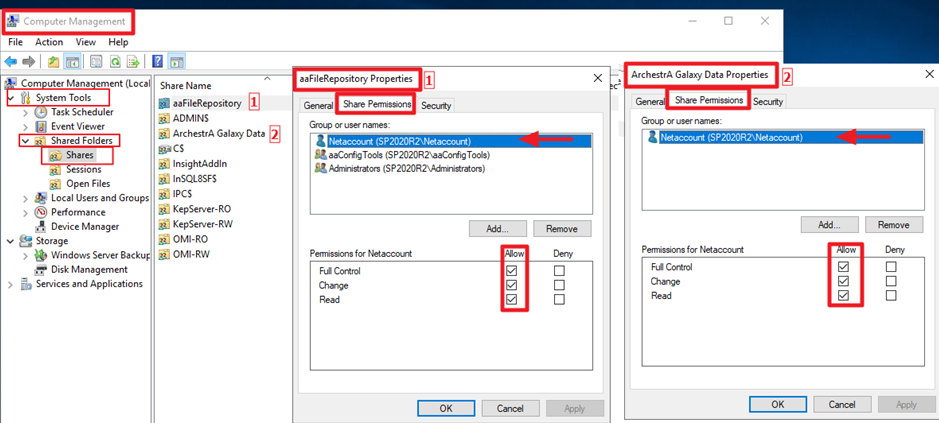This screenshot has height=423, width=939.
Task: Check Deny Change in aaFileRepository Properties
Action: point(559,285)
